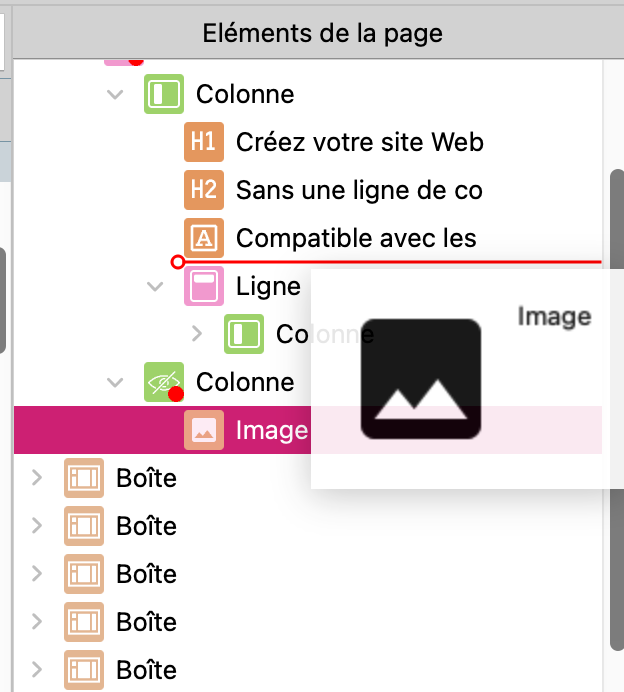The image size is (624, 692).
Task: Expand the first Boîte tree node
Action: click(x=37, y=478)
